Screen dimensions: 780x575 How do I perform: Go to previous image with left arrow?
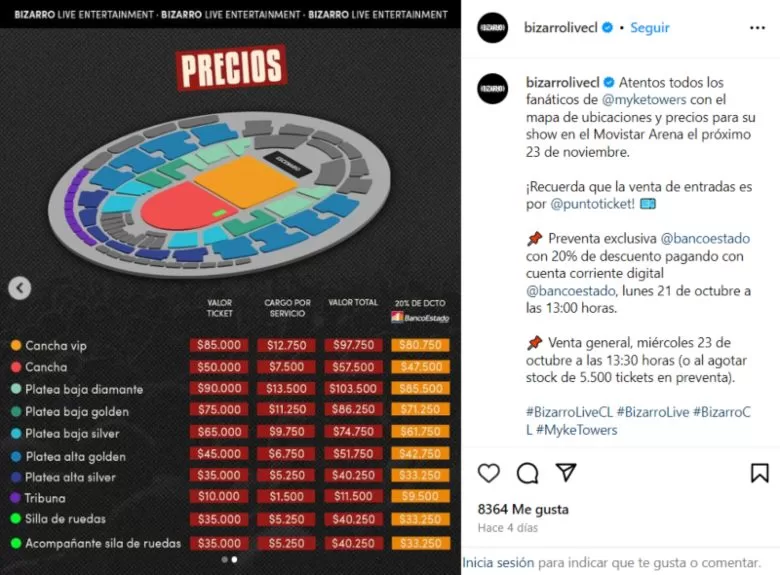tap(19, 288)
